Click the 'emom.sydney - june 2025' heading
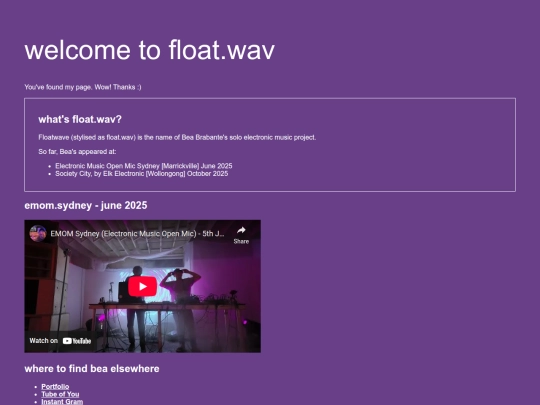 coord(86,206)
